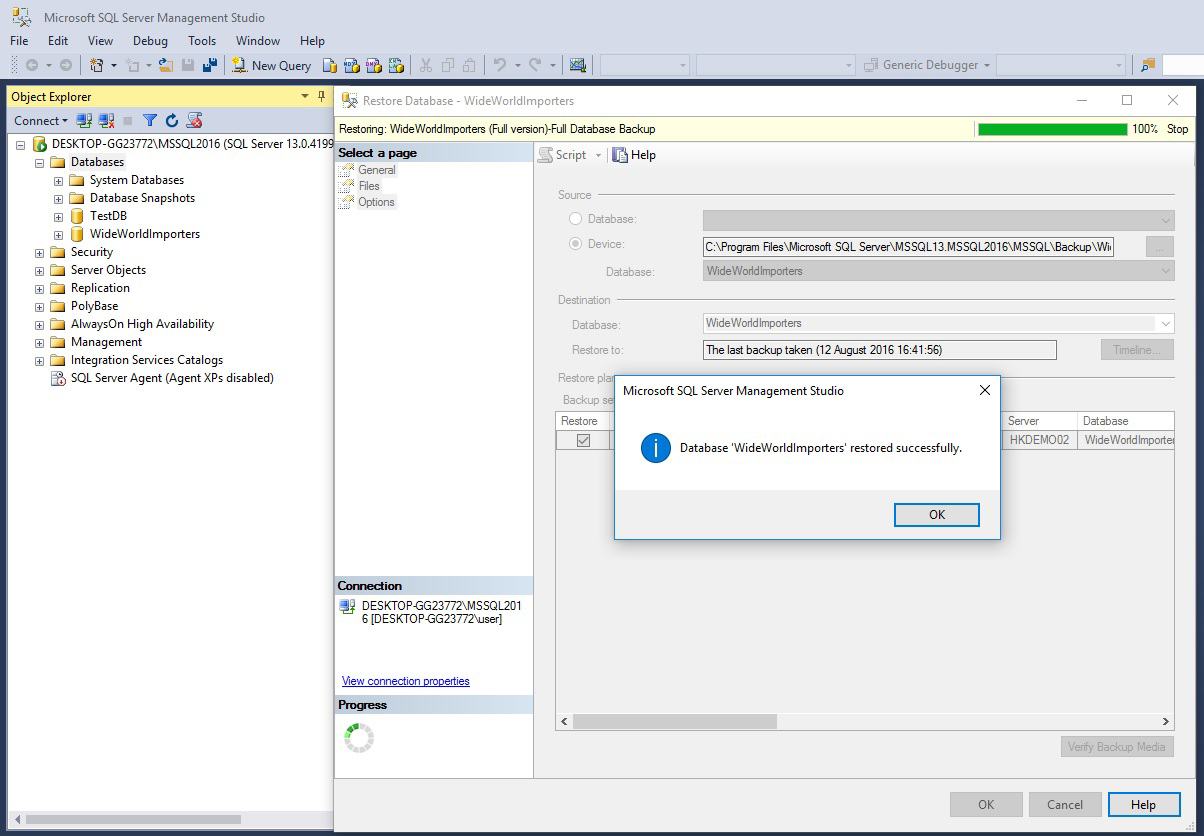Open the View menu
This screenshot has height=836, width=1204.
coord(101,41)
